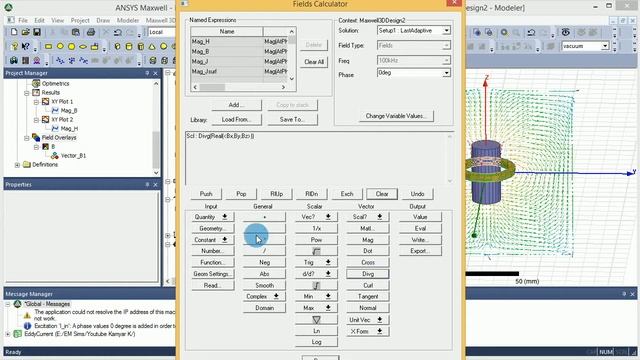Open the Complex dropdown button

pyautogui.click(x=264, y=296)
